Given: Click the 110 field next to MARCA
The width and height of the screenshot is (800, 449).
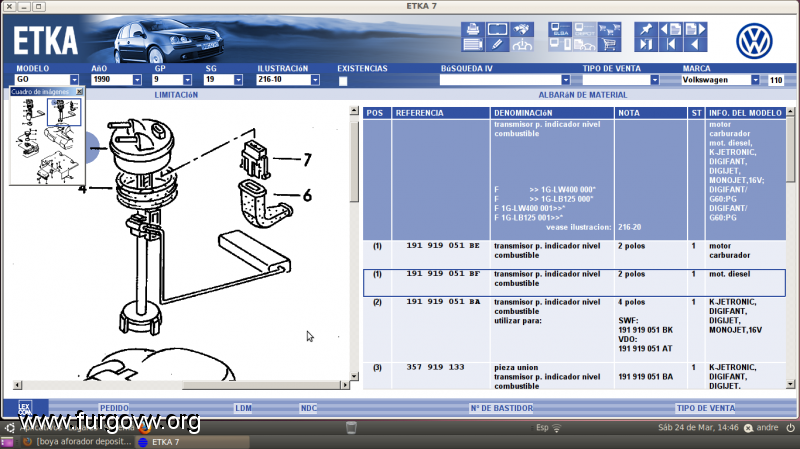Looking at the screenshot, I should click(776, 80).
